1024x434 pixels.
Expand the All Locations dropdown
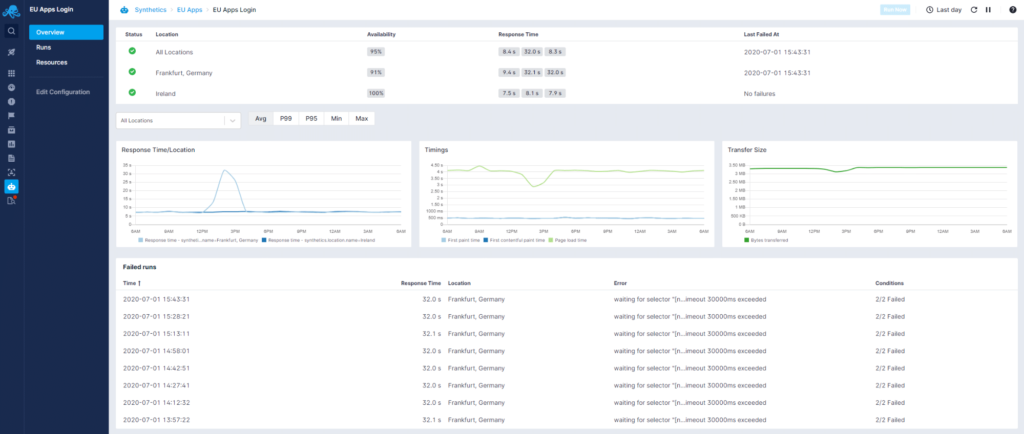point(232,120)
